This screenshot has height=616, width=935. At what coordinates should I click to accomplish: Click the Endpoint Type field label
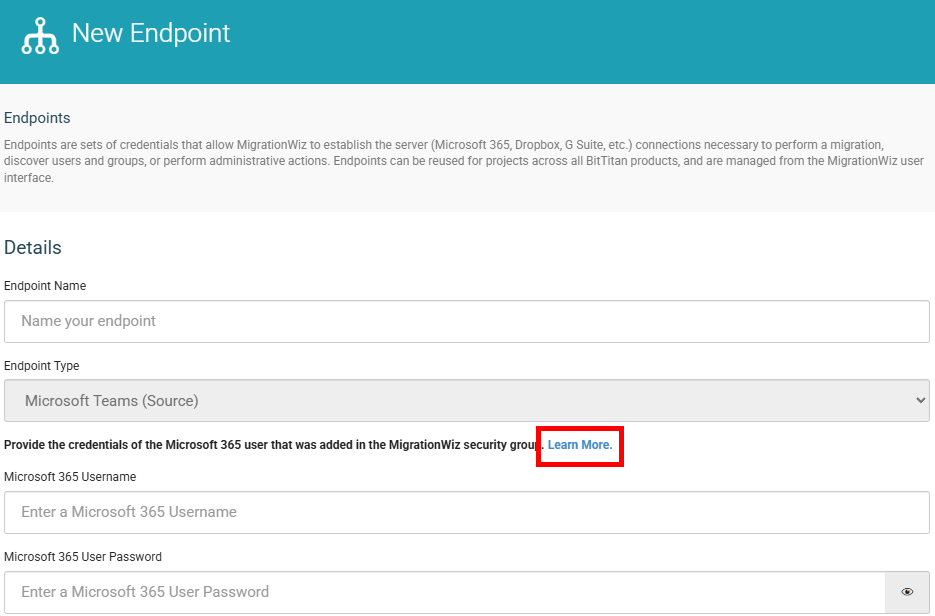[41, 366]
